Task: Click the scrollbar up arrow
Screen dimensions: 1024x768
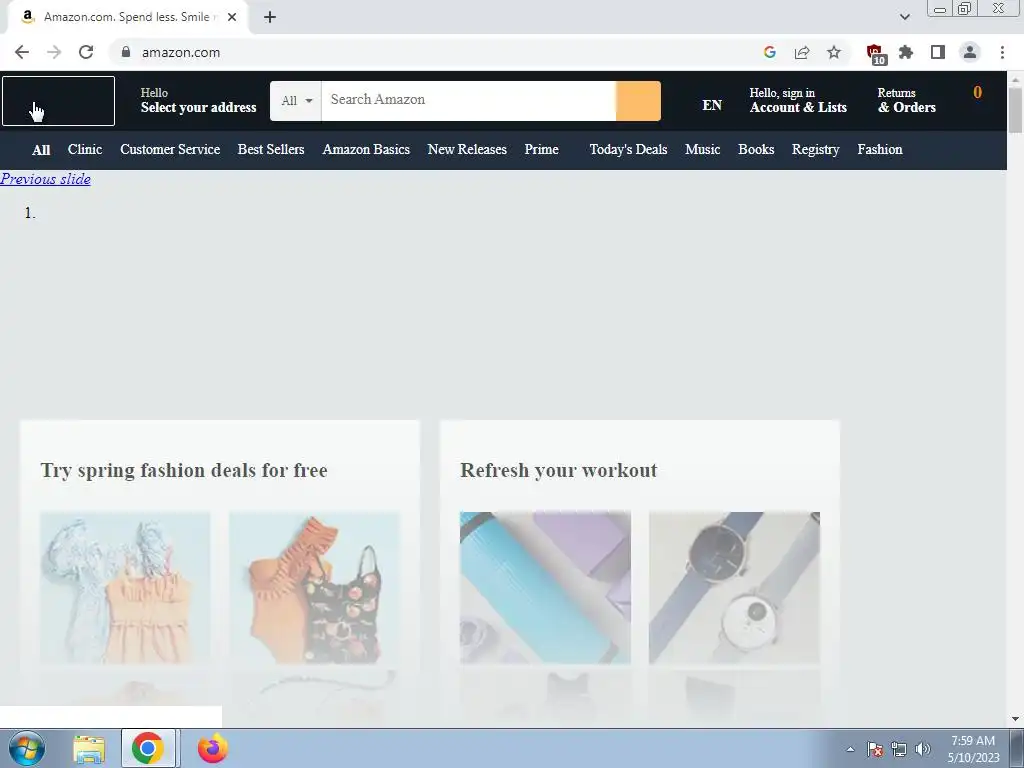Action: tap(1015, 79)
